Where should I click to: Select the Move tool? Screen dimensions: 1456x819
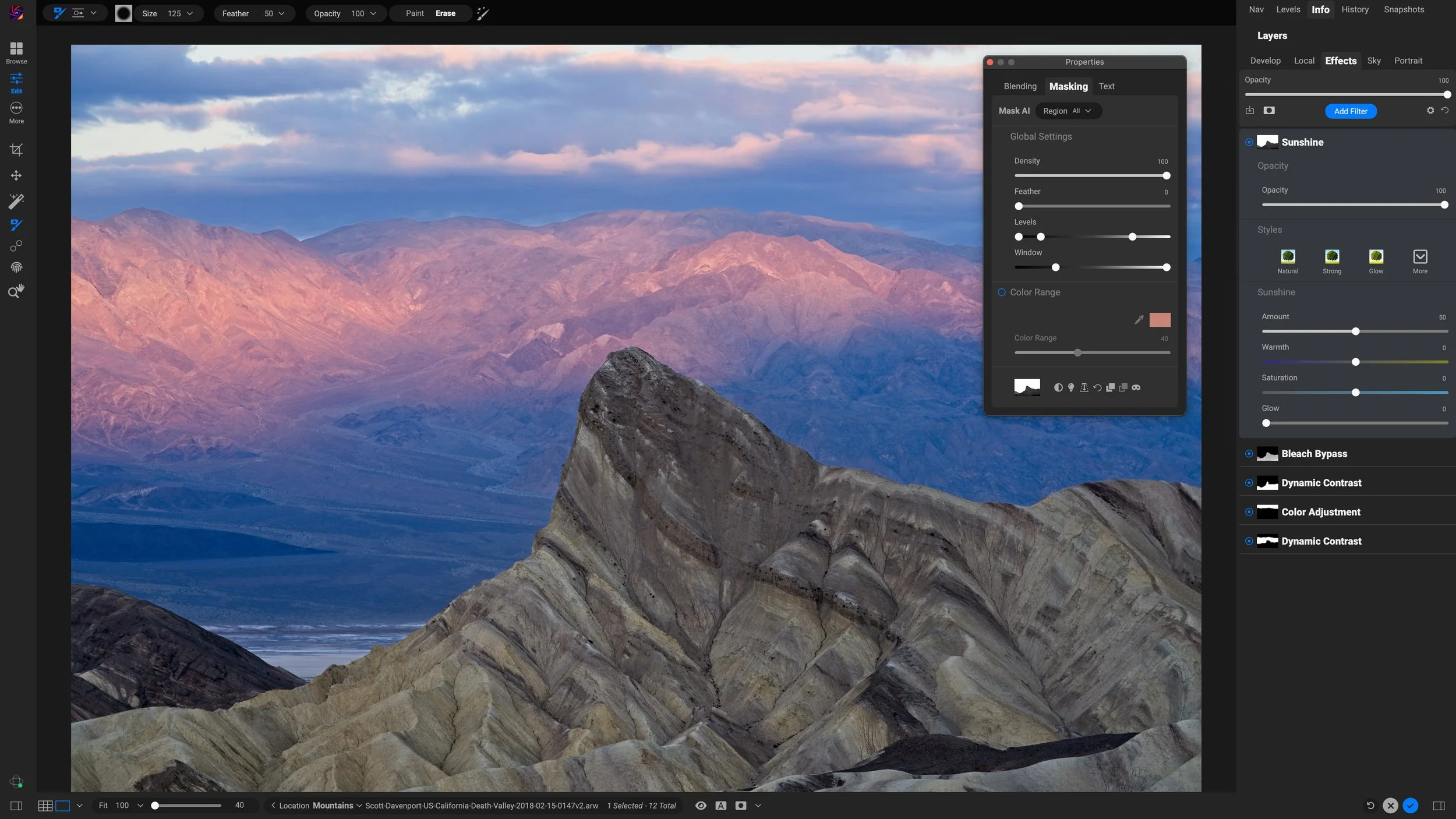point(16,175)
